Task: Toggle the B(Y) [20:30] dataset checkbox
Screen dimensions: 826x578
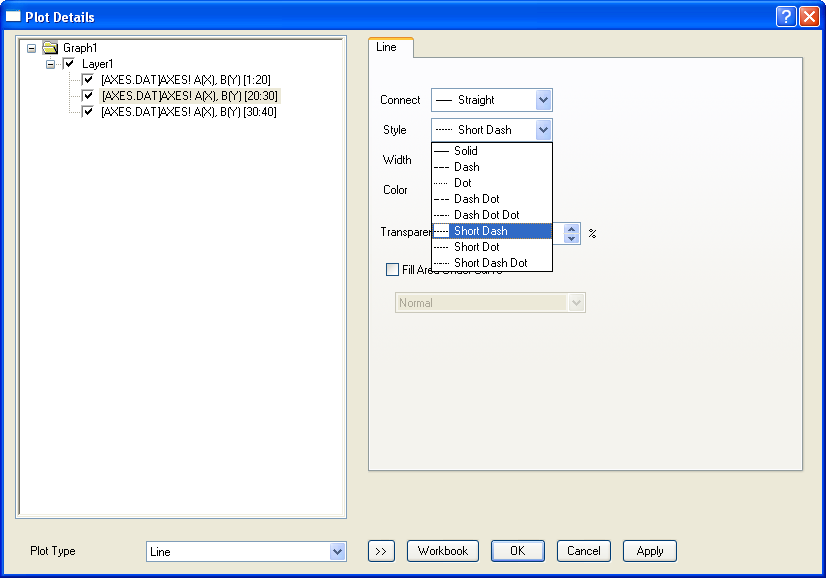Action: (x=88, y=95)
